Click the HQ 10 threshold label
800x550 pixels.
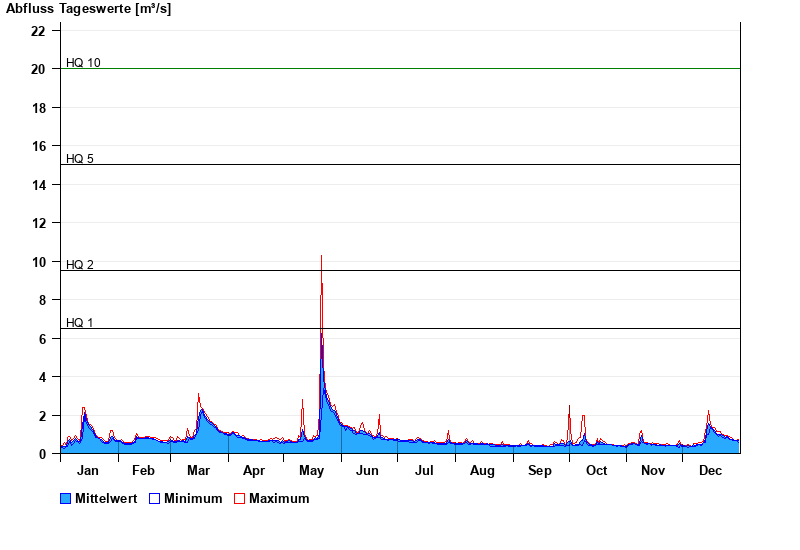[83, 63]
